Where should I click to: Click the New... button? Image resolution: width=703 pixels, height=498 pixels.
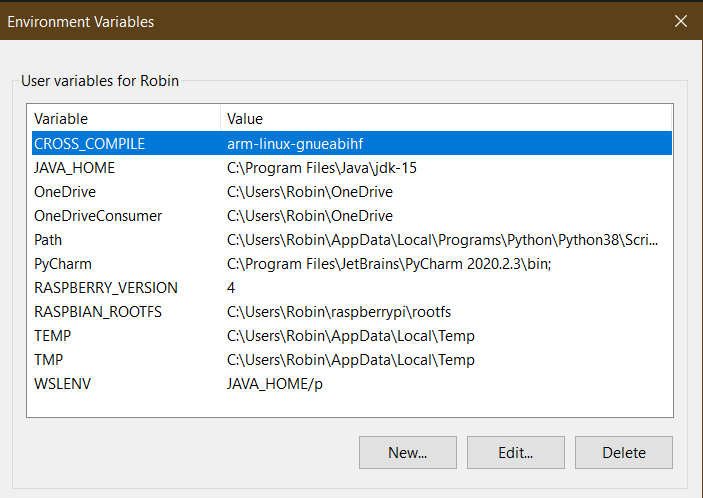pos(408,452)
